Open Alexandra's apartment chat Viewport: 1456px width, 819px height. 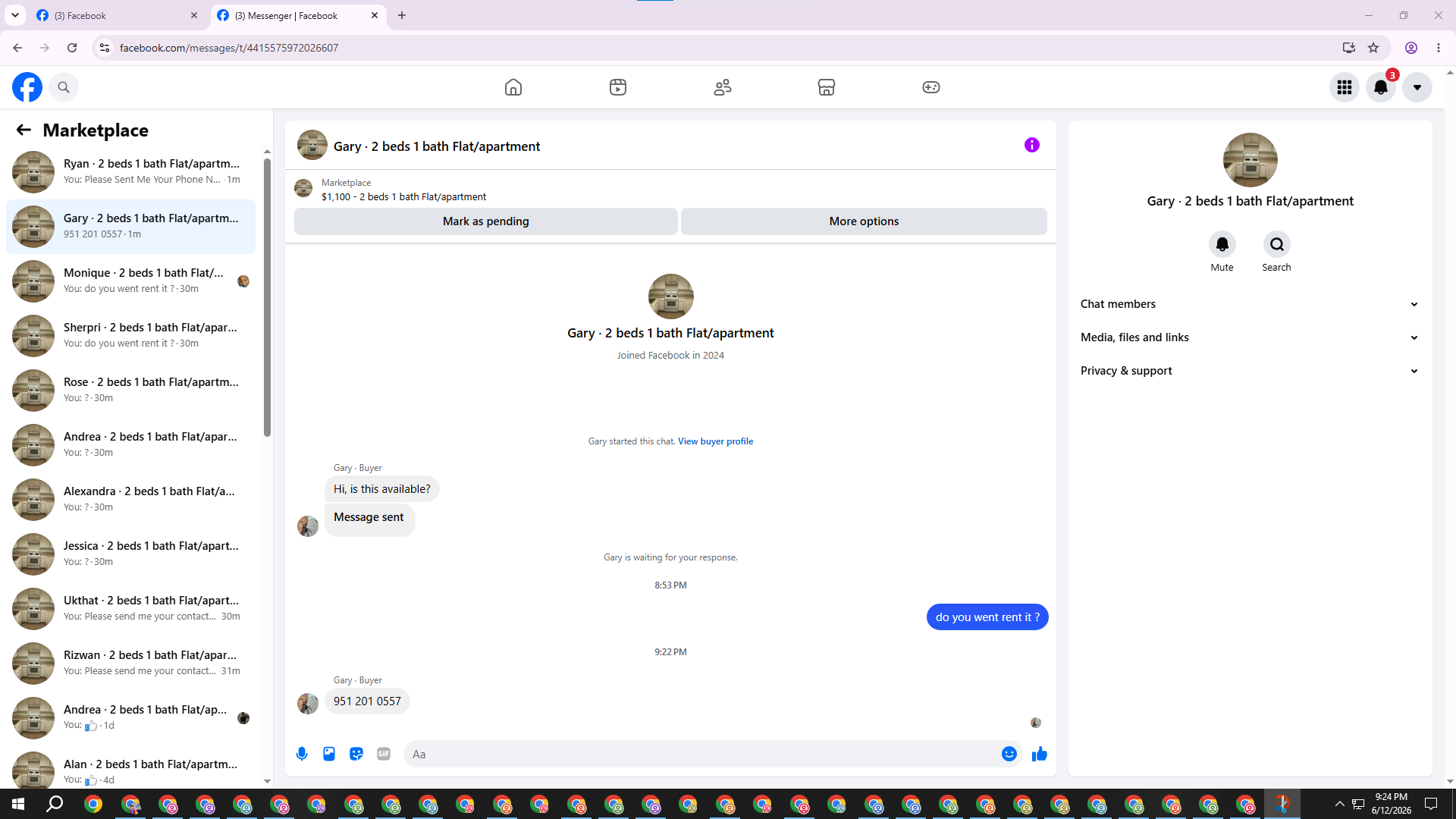point(130,500)
